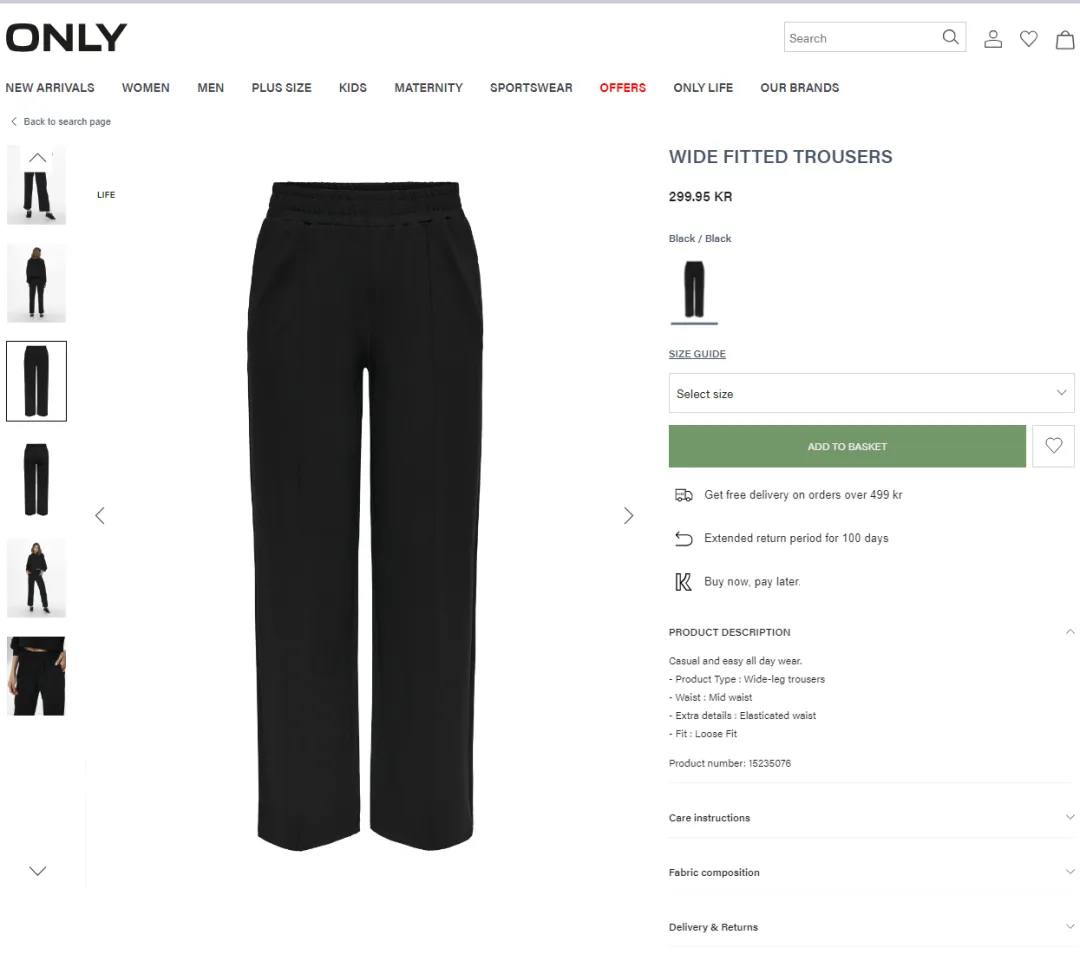
Task: Open wishlist heart icon in header
Action: 1028,39
